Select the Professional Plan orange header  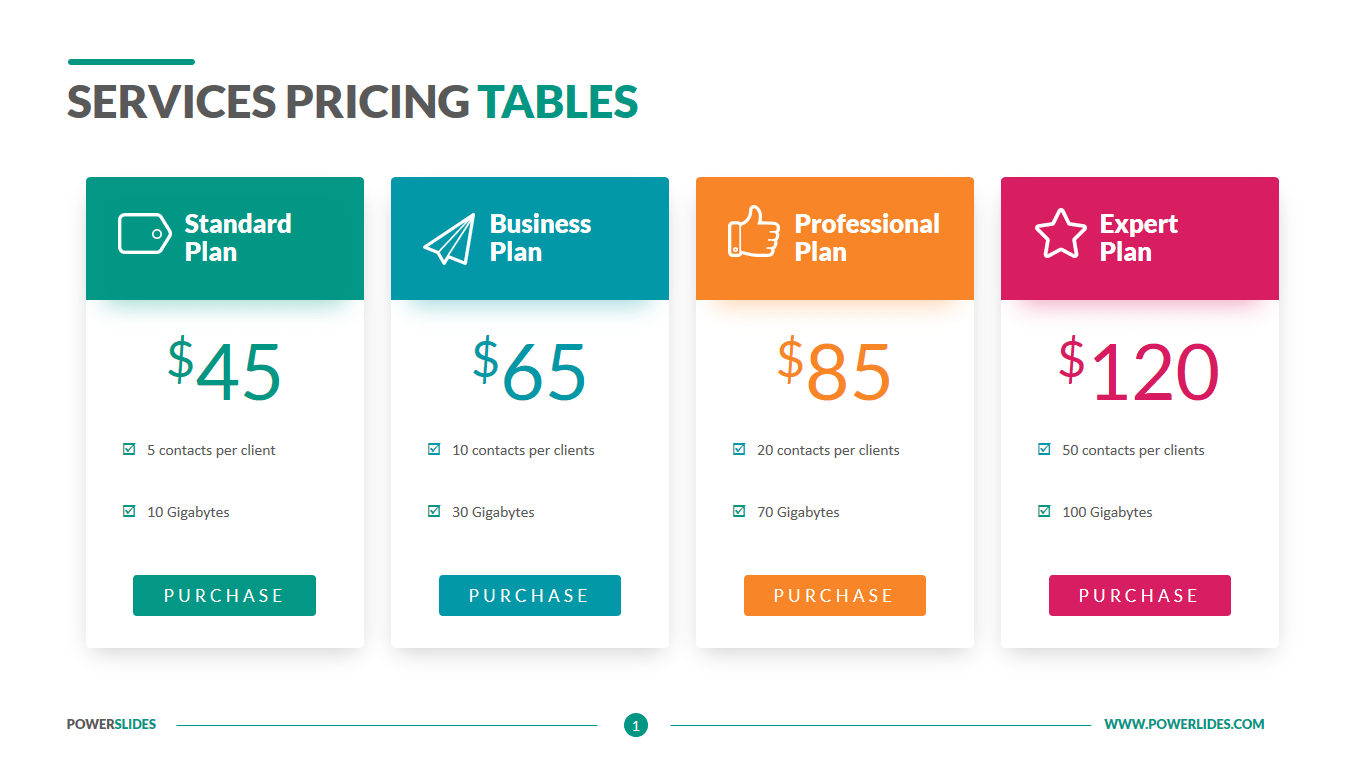coord(835,238)
